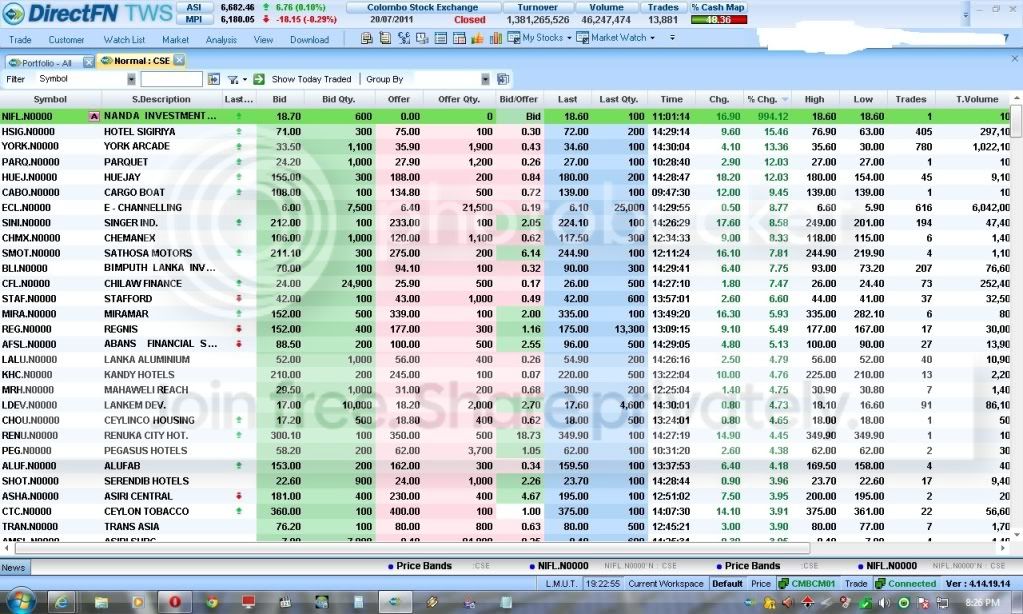Open the Watch List menu

124,40
